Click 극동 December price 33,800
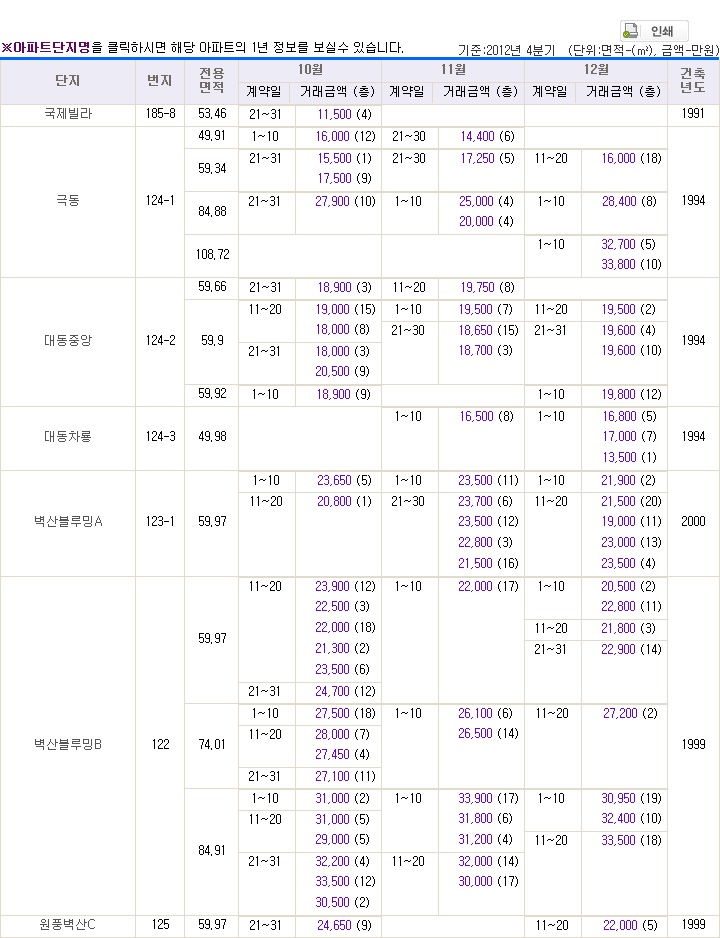 coord(618,264)
